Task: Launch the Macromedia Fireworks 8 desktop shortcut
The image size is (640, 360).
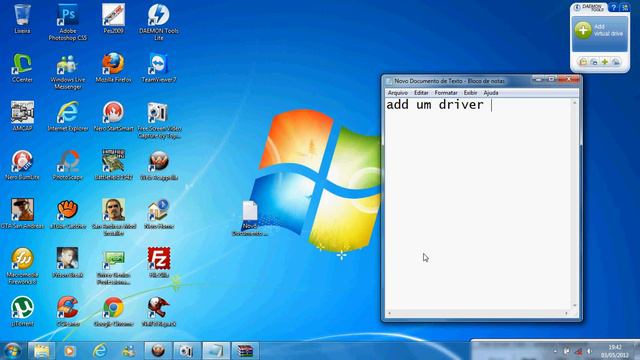Action: 22,266
